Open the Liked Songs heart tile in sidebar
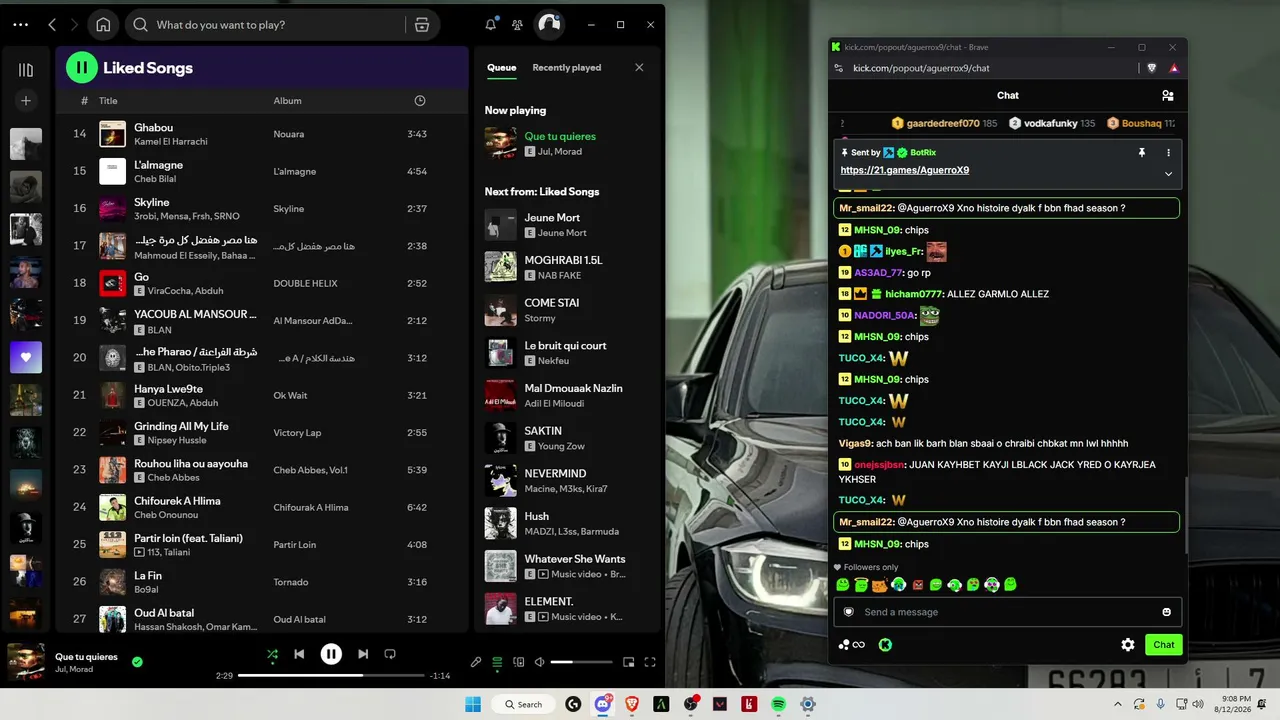 click(x=26, y=357)
